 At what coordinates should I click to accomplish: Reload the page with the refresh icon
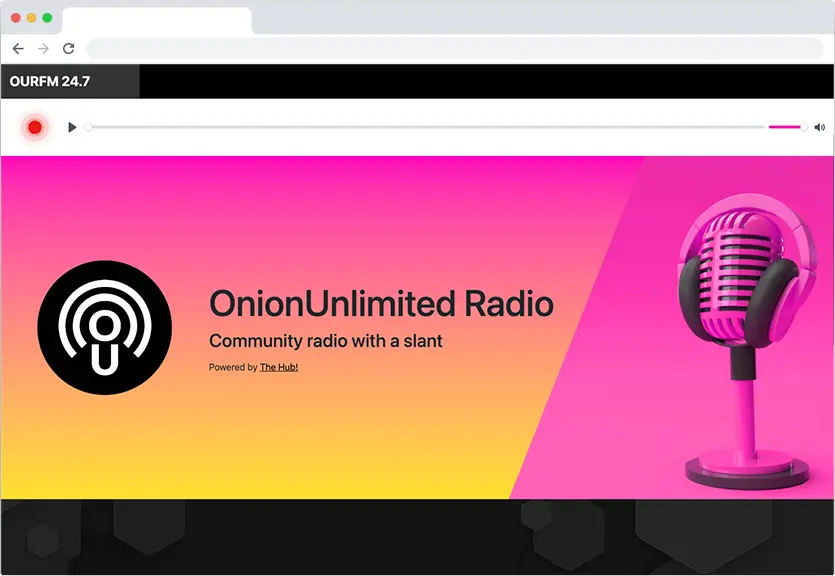click(68, 48)
